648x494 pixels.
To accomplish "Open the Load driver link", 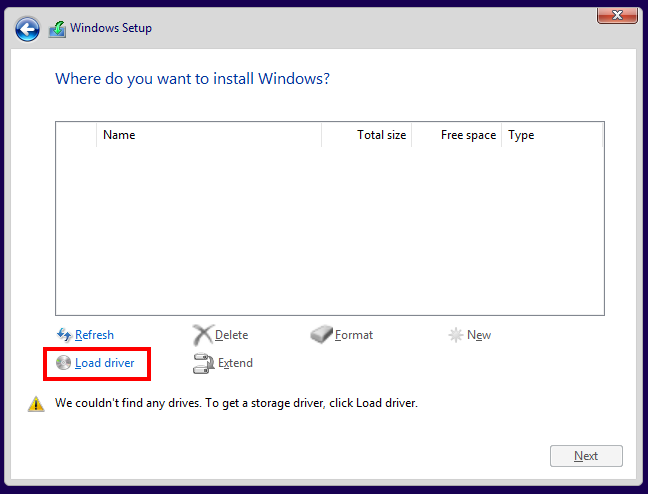I will pos(105,363).
